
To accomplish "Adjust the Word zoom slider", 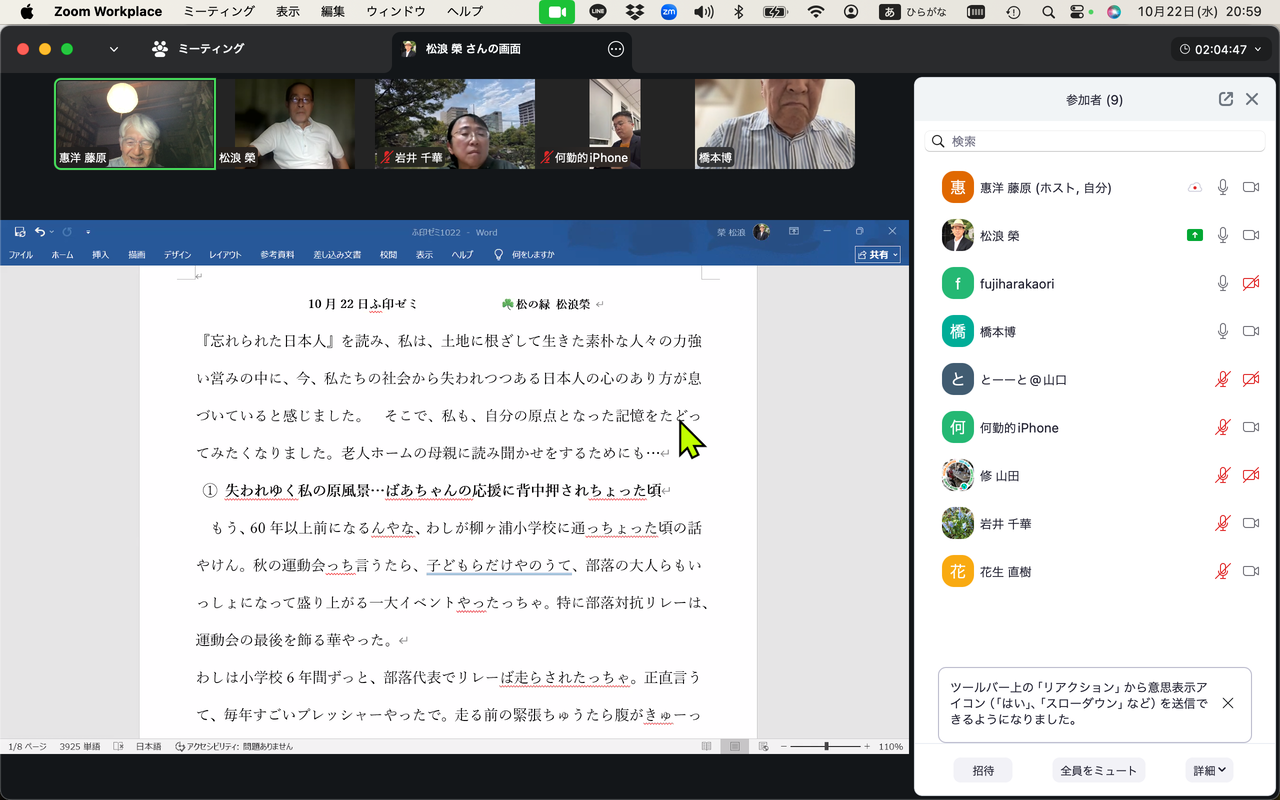I will coord(826,747).
